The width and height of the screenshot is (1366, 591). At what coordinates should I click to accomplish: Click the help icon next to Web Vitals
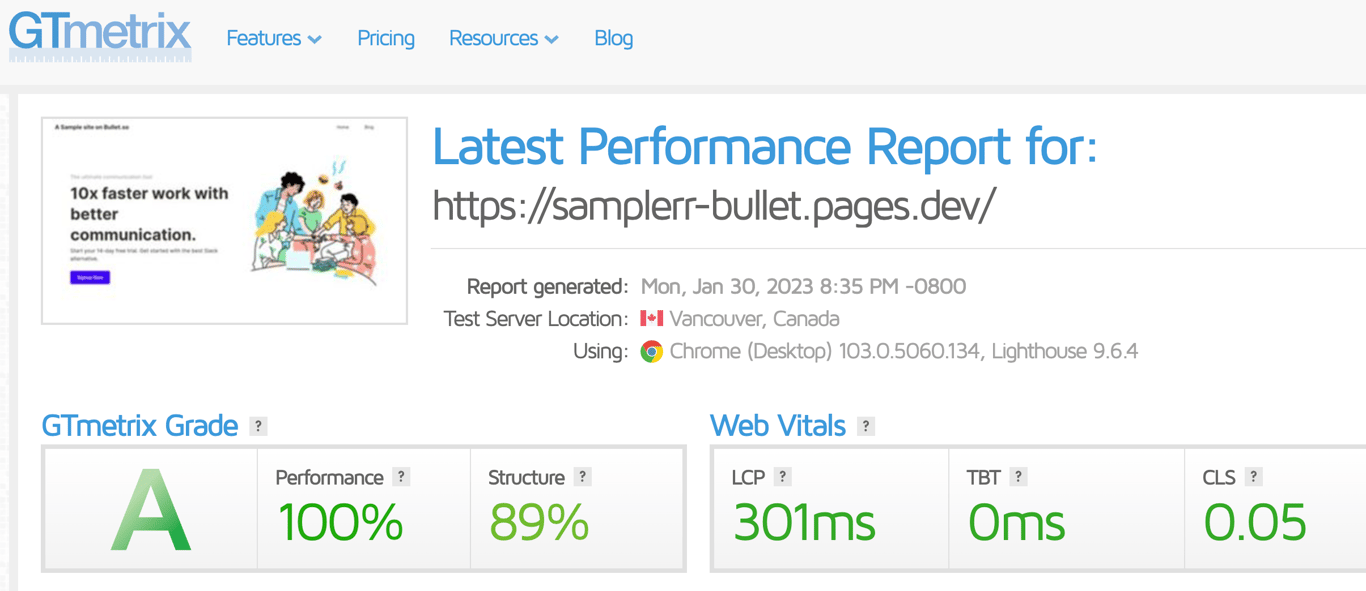[866, 426]
